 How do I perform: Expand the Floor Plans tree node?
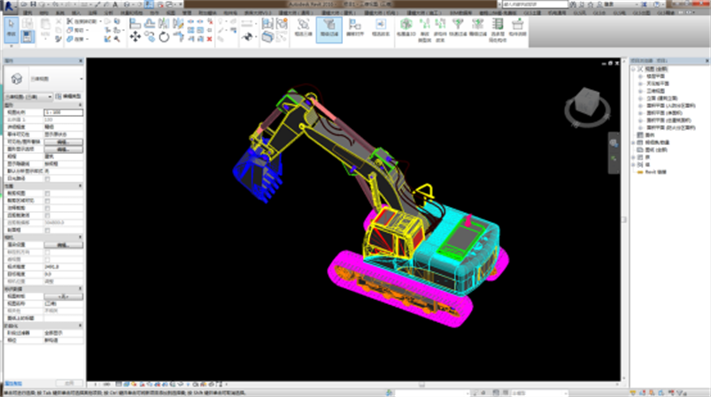click(641, 77)
